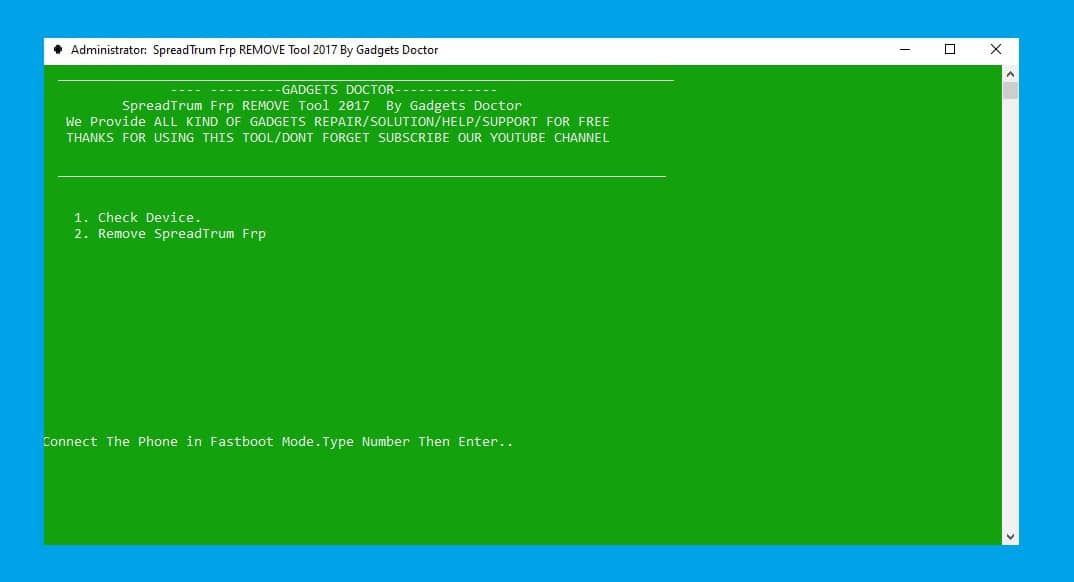Click the scrollbar down arrow
This screenshot has width=1074, height=582.
coord(1009,535)
